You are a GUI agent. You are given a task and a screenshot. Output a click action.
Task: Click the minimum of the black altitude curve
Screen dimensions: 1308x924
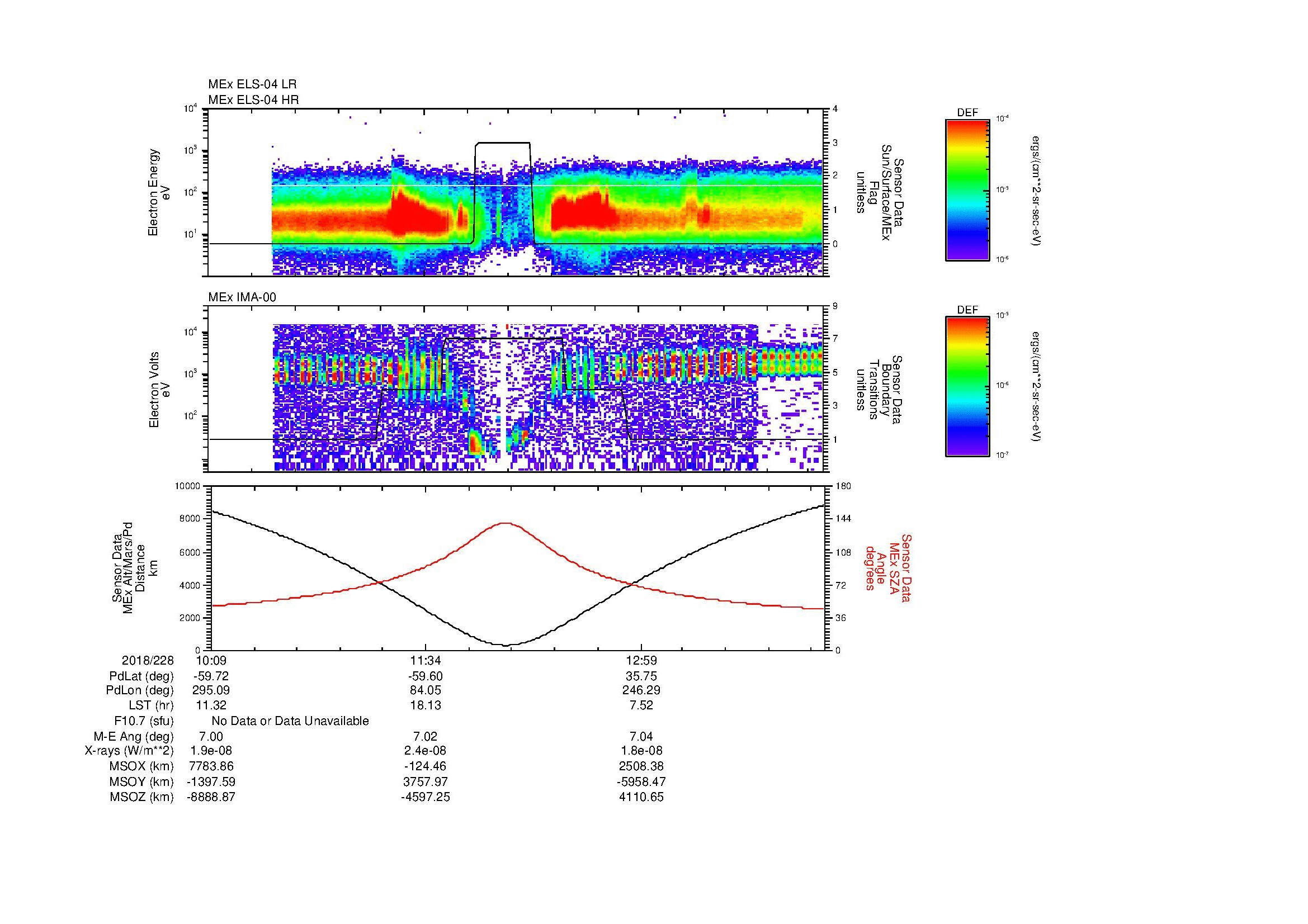[x=507, y=645]
